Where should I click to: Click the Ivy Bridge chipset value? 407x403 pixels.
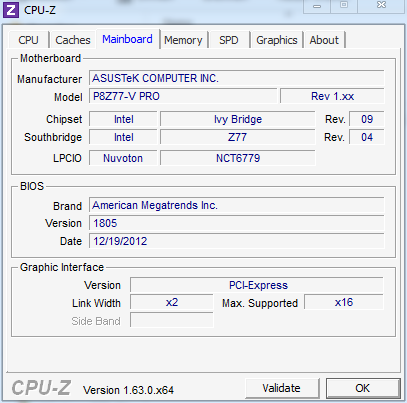point(238,119)
